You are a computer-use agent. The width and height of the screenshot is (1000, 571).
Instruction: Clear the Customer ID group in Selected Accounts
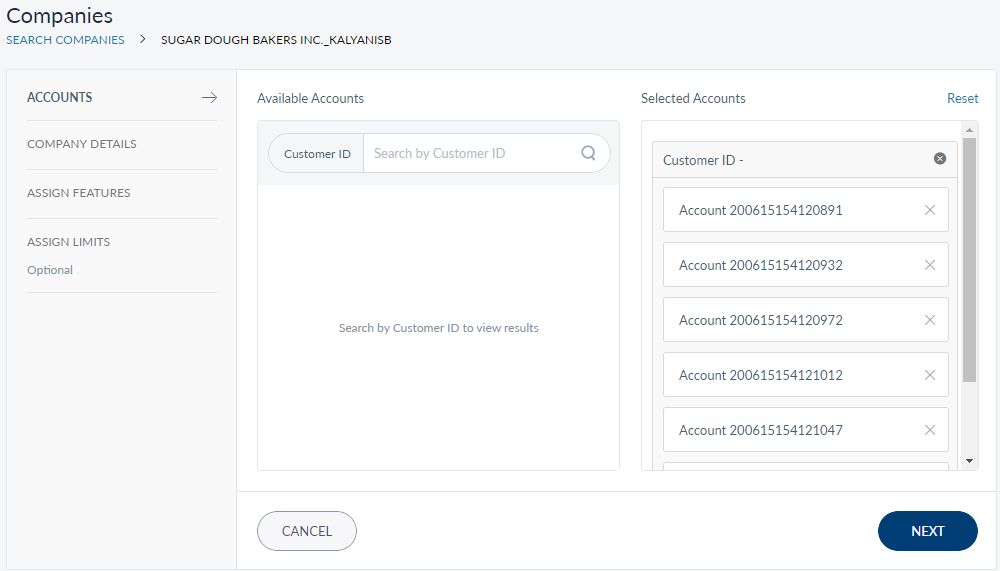pos(939,159)
